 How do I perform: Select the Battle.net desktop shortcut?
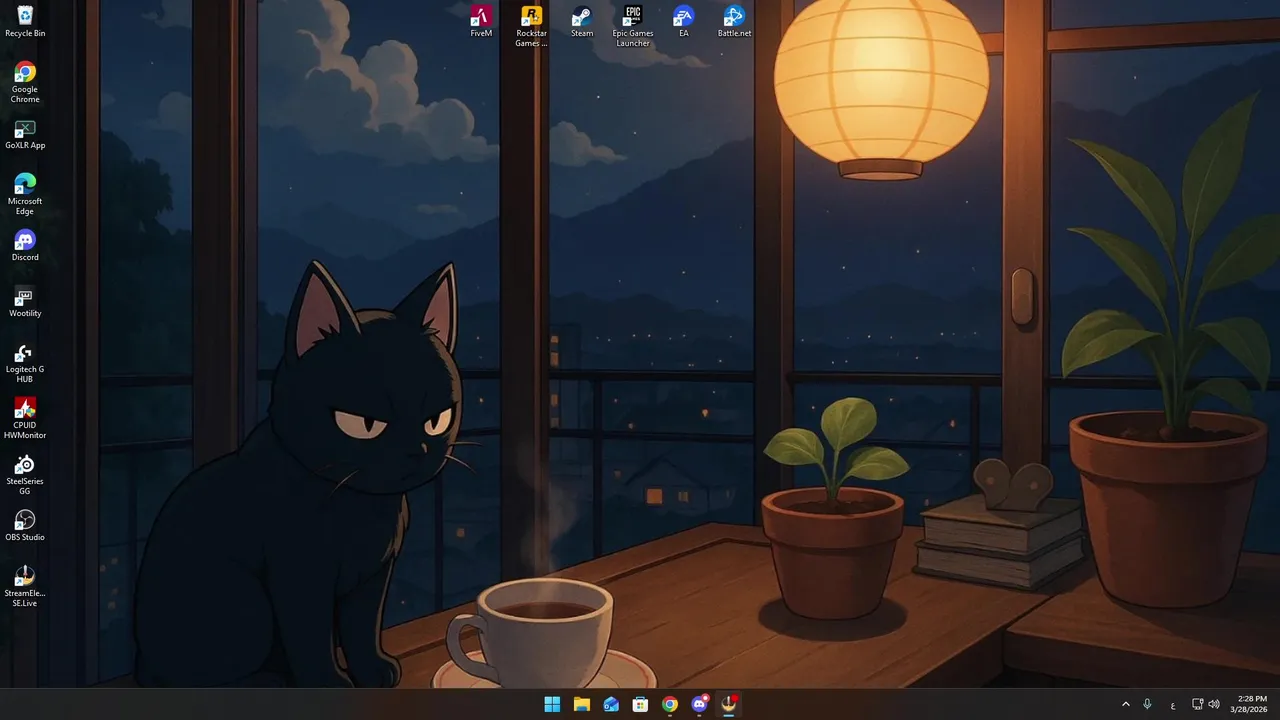734,22
